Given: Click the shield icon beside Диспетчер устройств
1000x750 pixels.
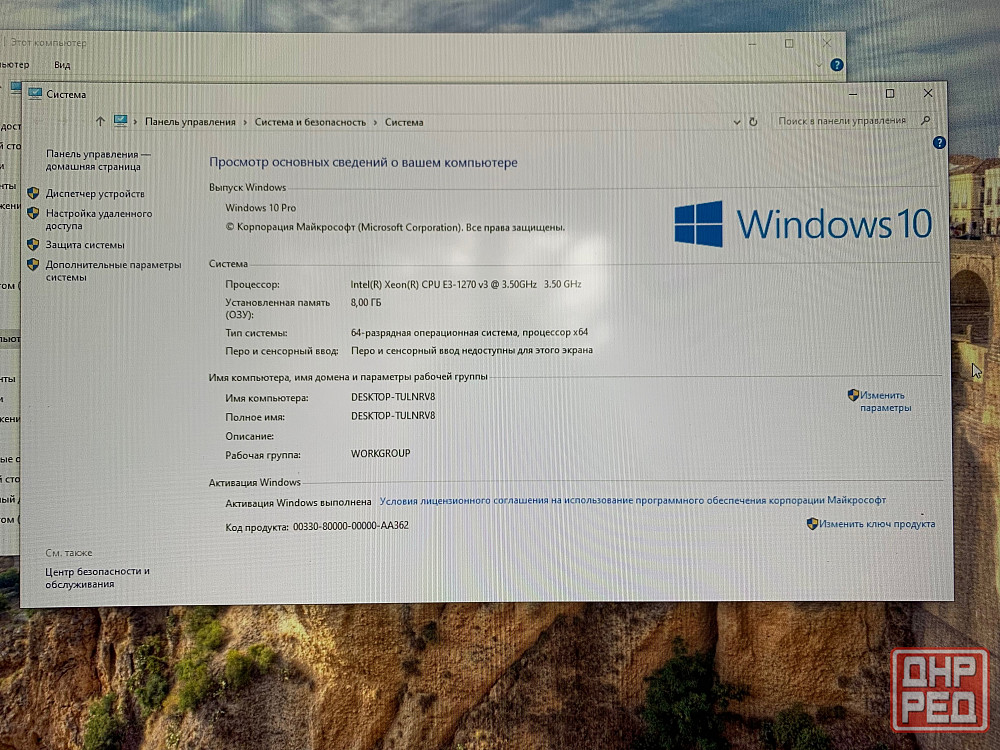Looking at the screenshot, I should [x=33, y=193].
